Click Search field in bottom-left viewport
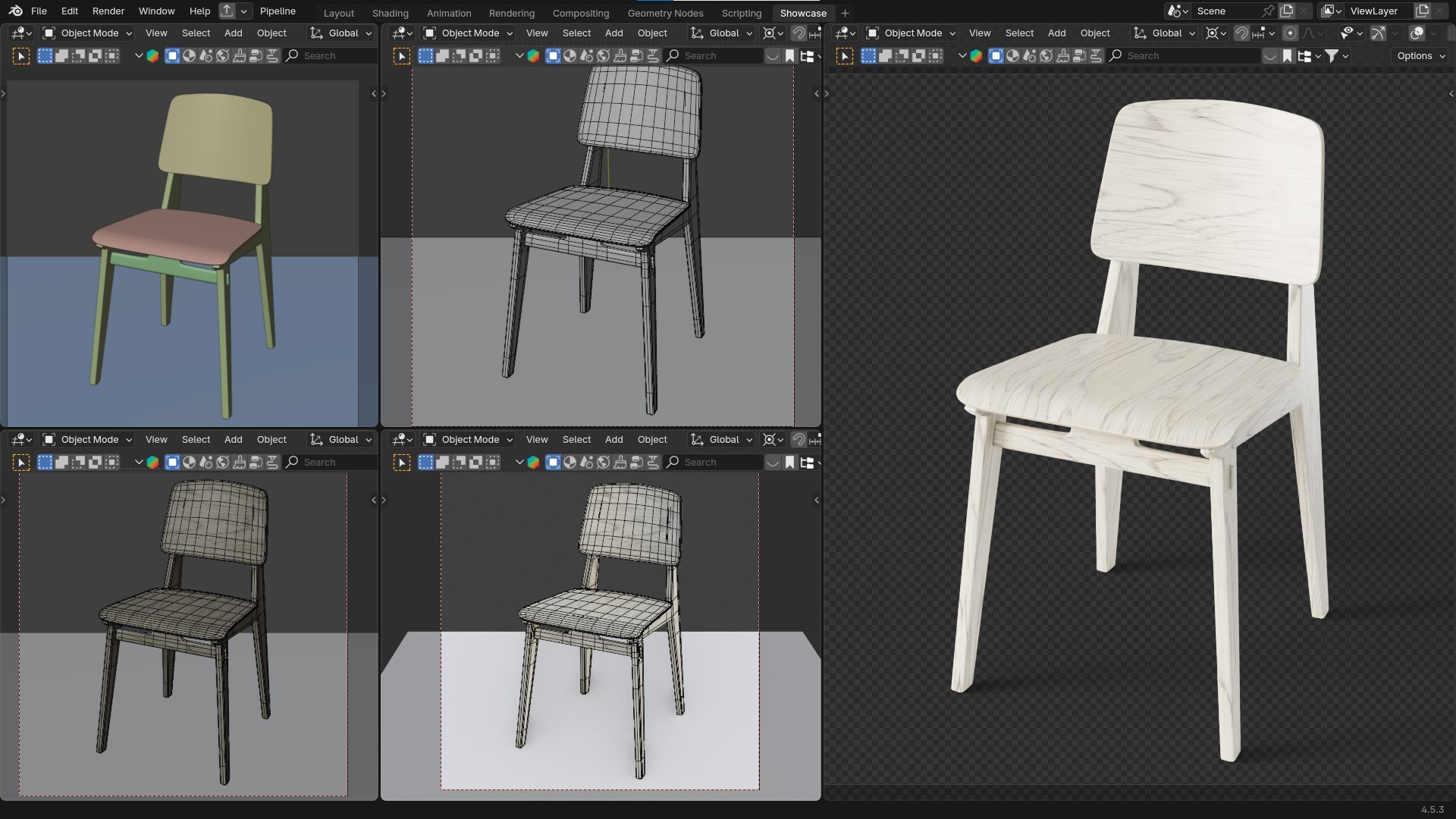1456x819 pixels. (331, 463)
